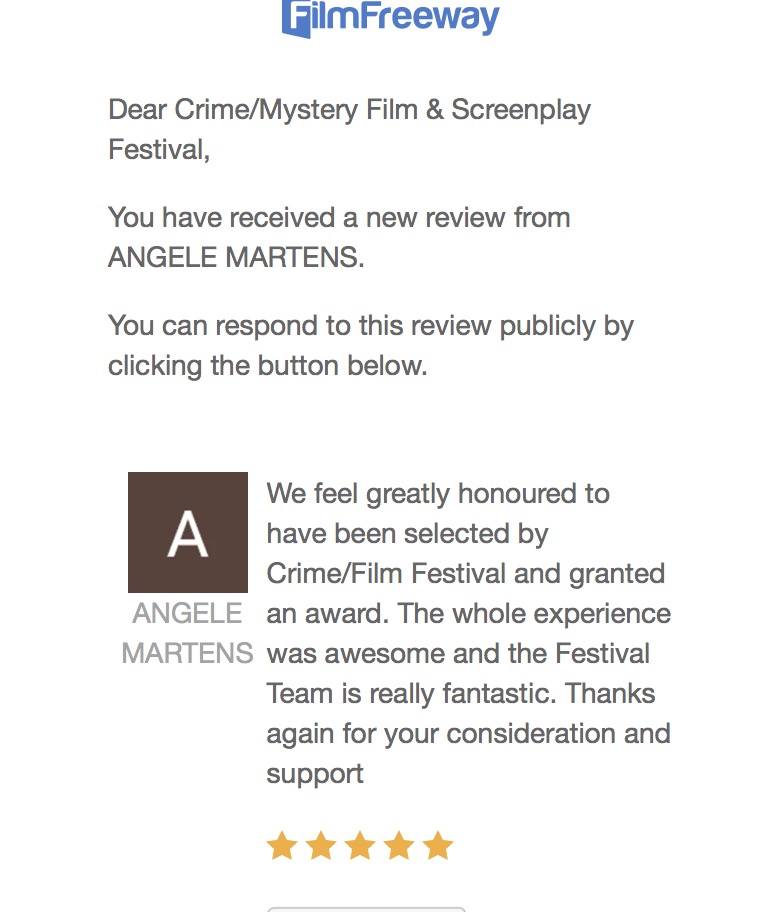This screenshot has width=780, height=912.
Task: Click ANGELE MARTENS name under the avatar
Action: coord(188,633)
